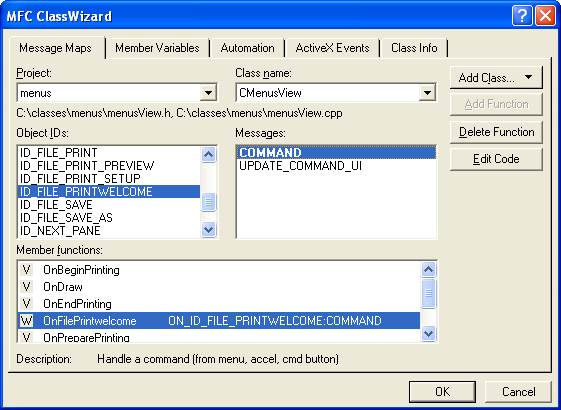Click the V icon beside OnDraw
The height and width of the screenshot is (410, 561).
[x=26, y=287]
